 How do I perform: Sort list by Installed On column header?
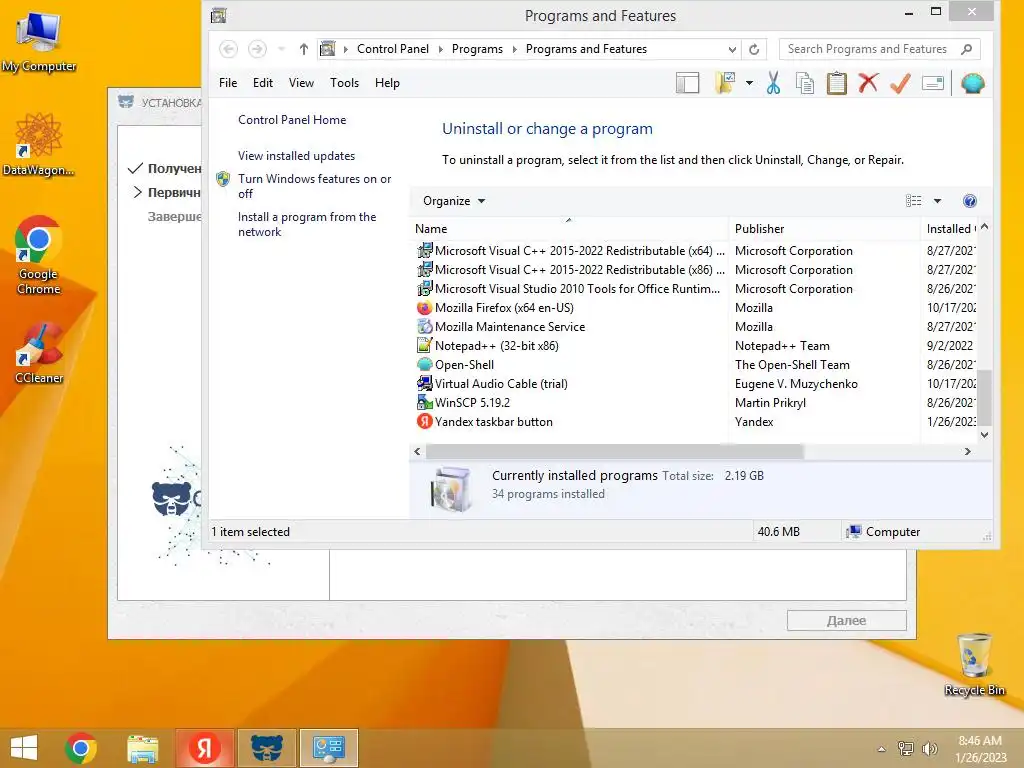tap(950, 229)
